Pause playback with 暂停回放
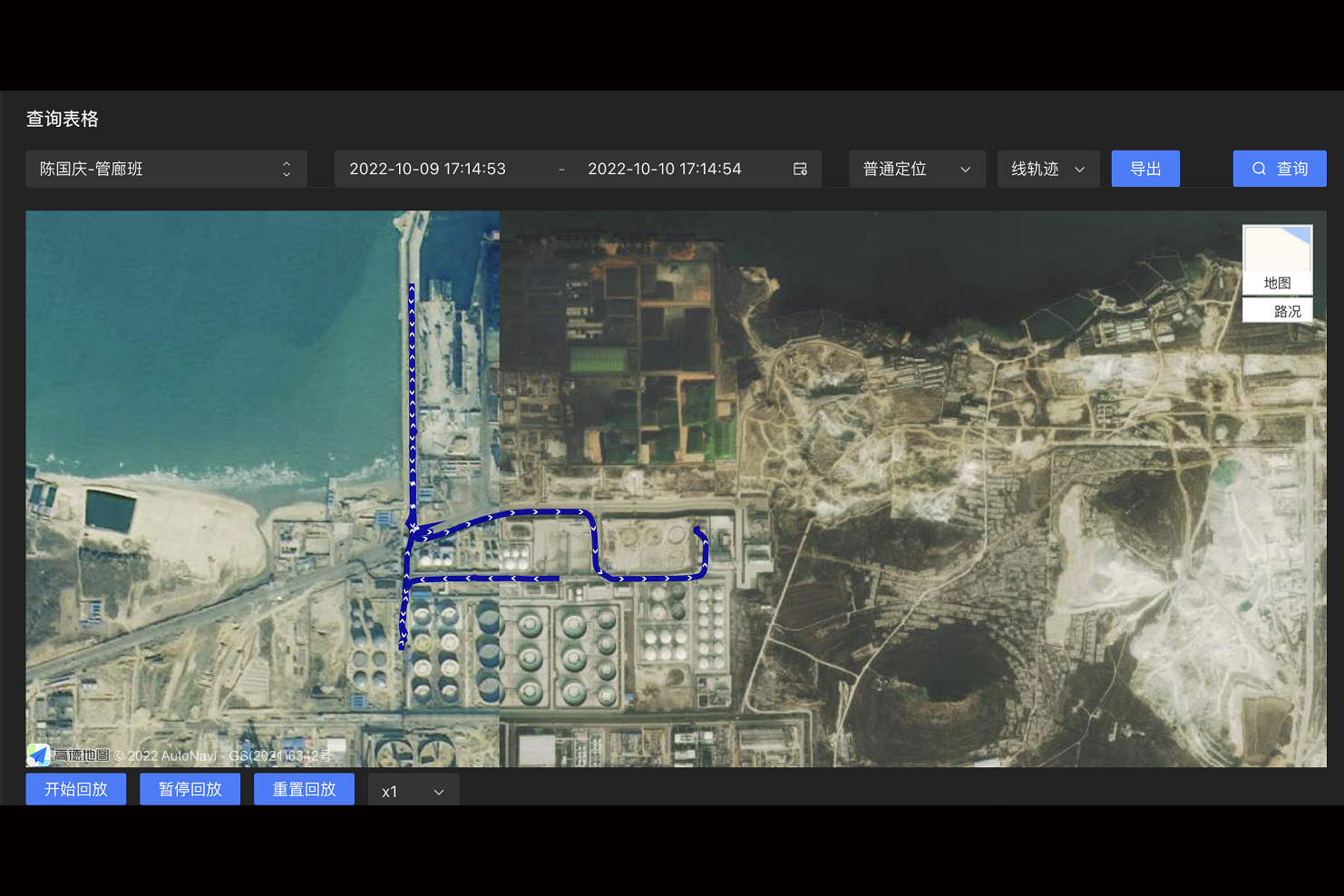 coord(190,789)
